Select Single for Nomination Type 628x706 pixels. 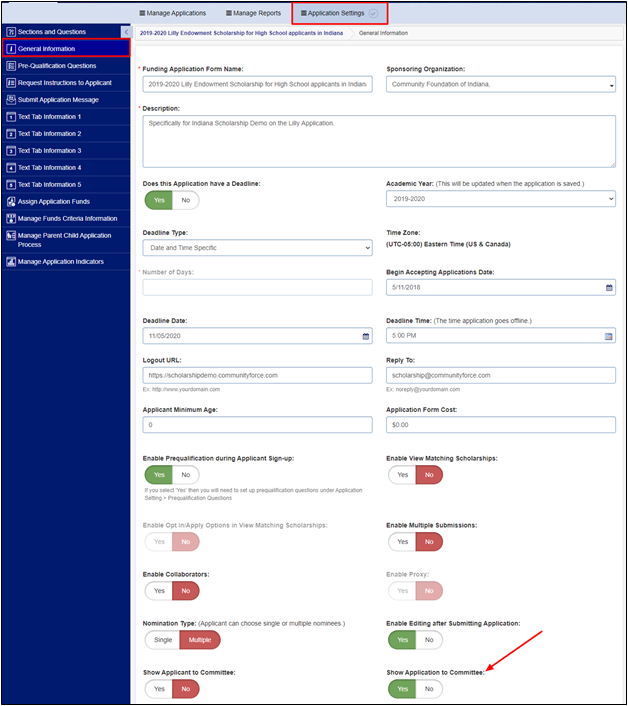(161, 639)
